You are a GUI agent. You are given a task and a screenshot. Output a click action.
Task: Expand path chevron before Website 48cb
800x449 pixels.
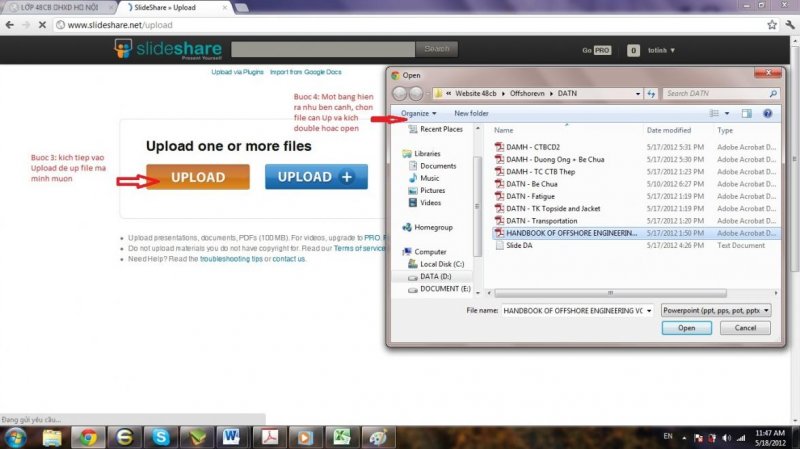point(448,93)
